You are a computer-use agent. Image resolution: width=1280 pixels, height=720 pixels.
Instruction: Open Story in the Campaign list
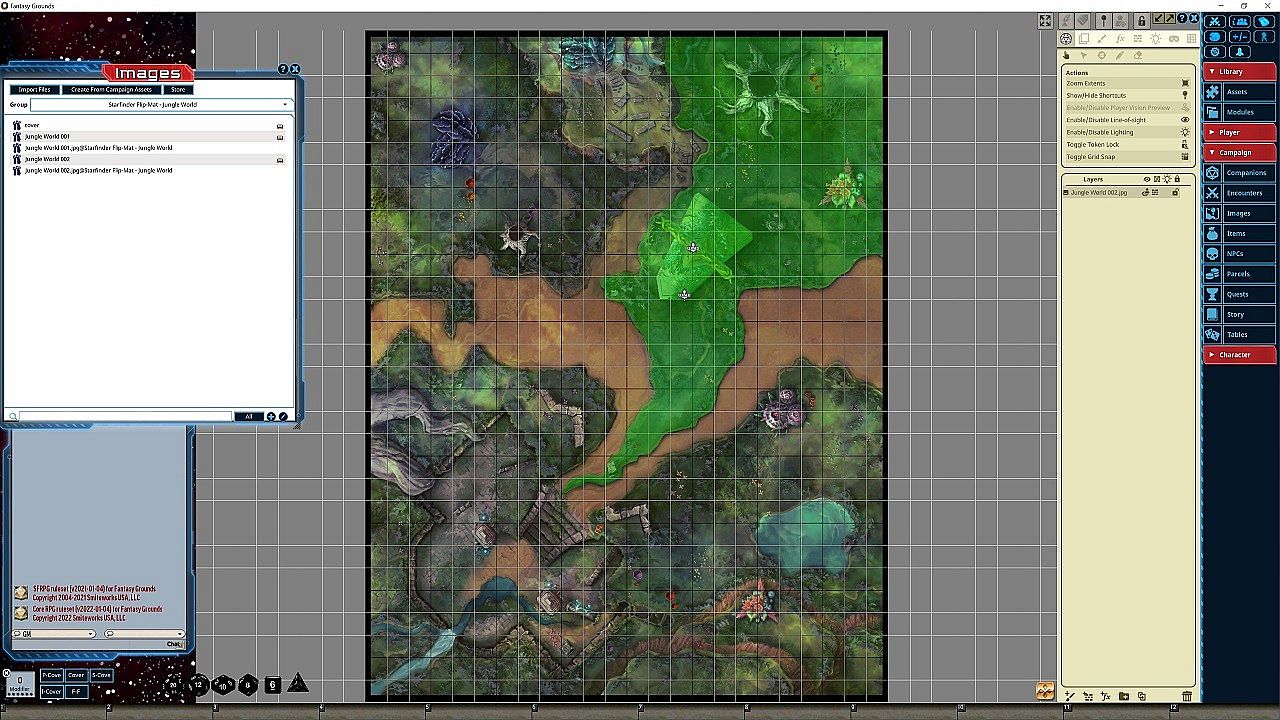pos(1240,314)
